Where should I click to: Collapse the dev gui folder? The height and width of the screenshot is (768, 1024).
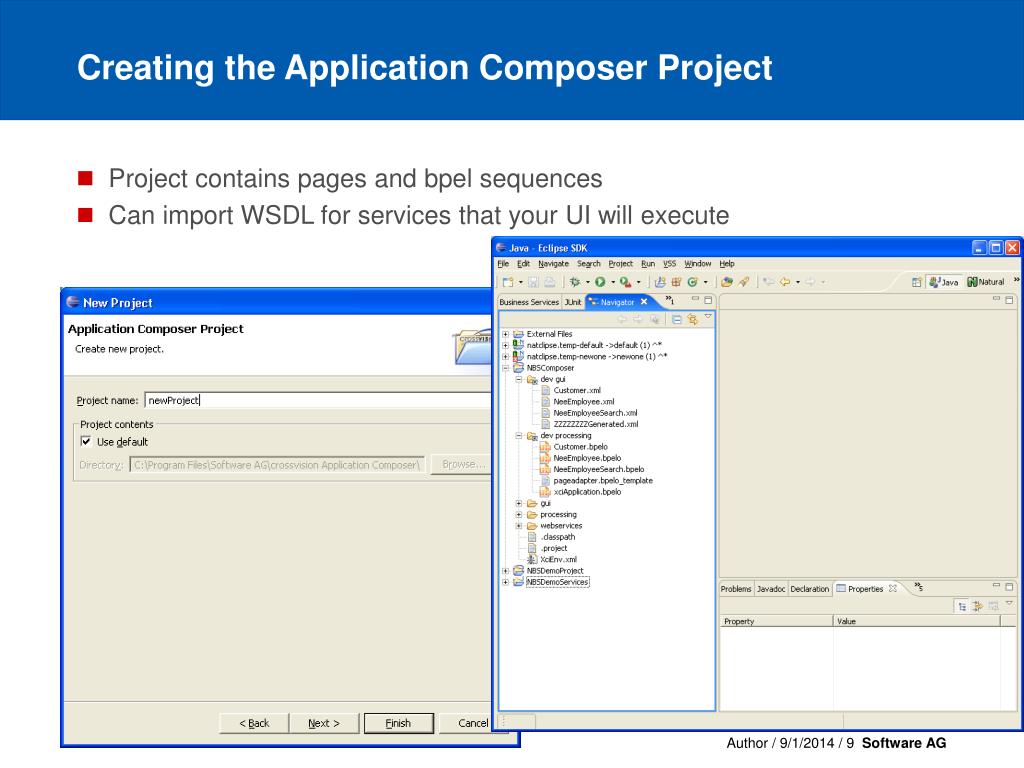[x=519, y=379]
